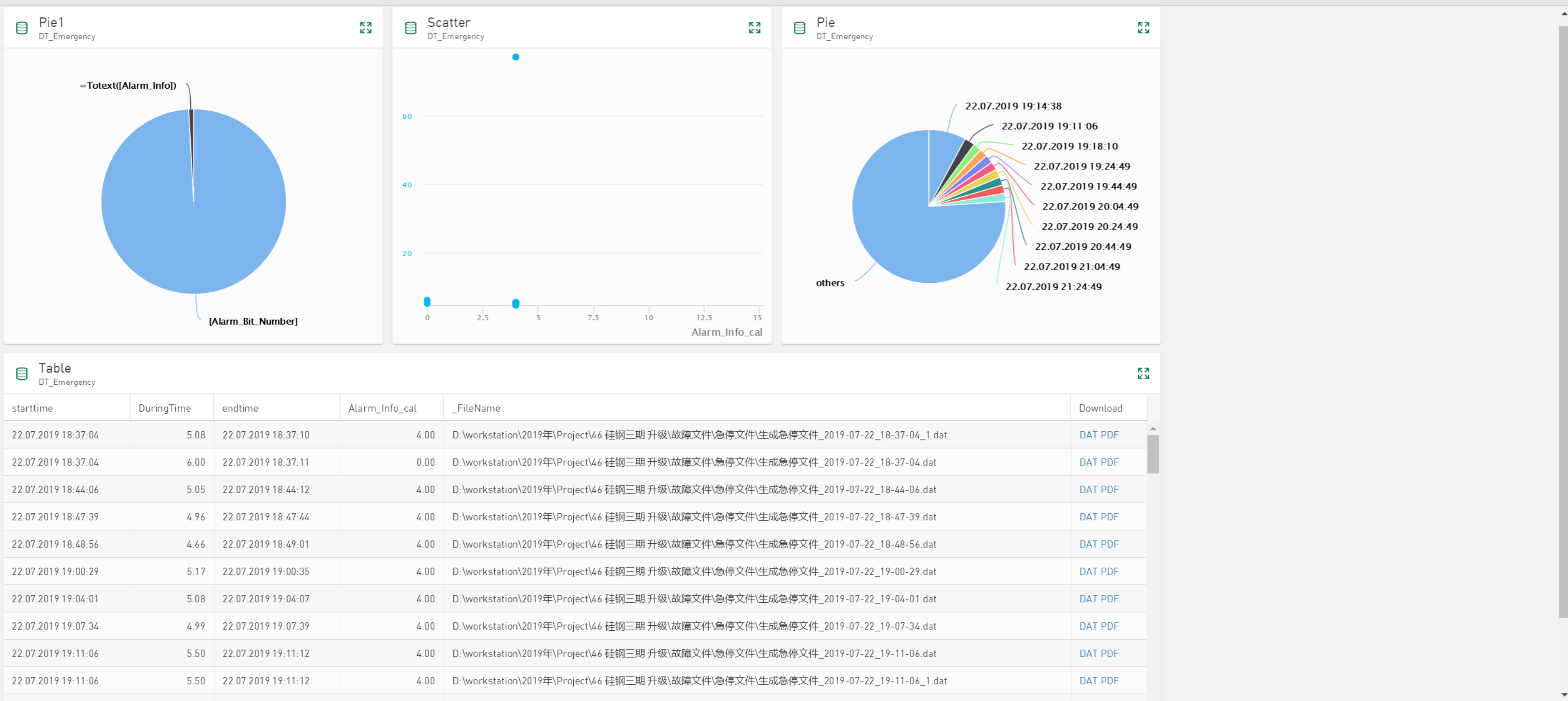
Task: Click pie label 22.07.2019 21:24:49
Action: tap(1053, 287)
